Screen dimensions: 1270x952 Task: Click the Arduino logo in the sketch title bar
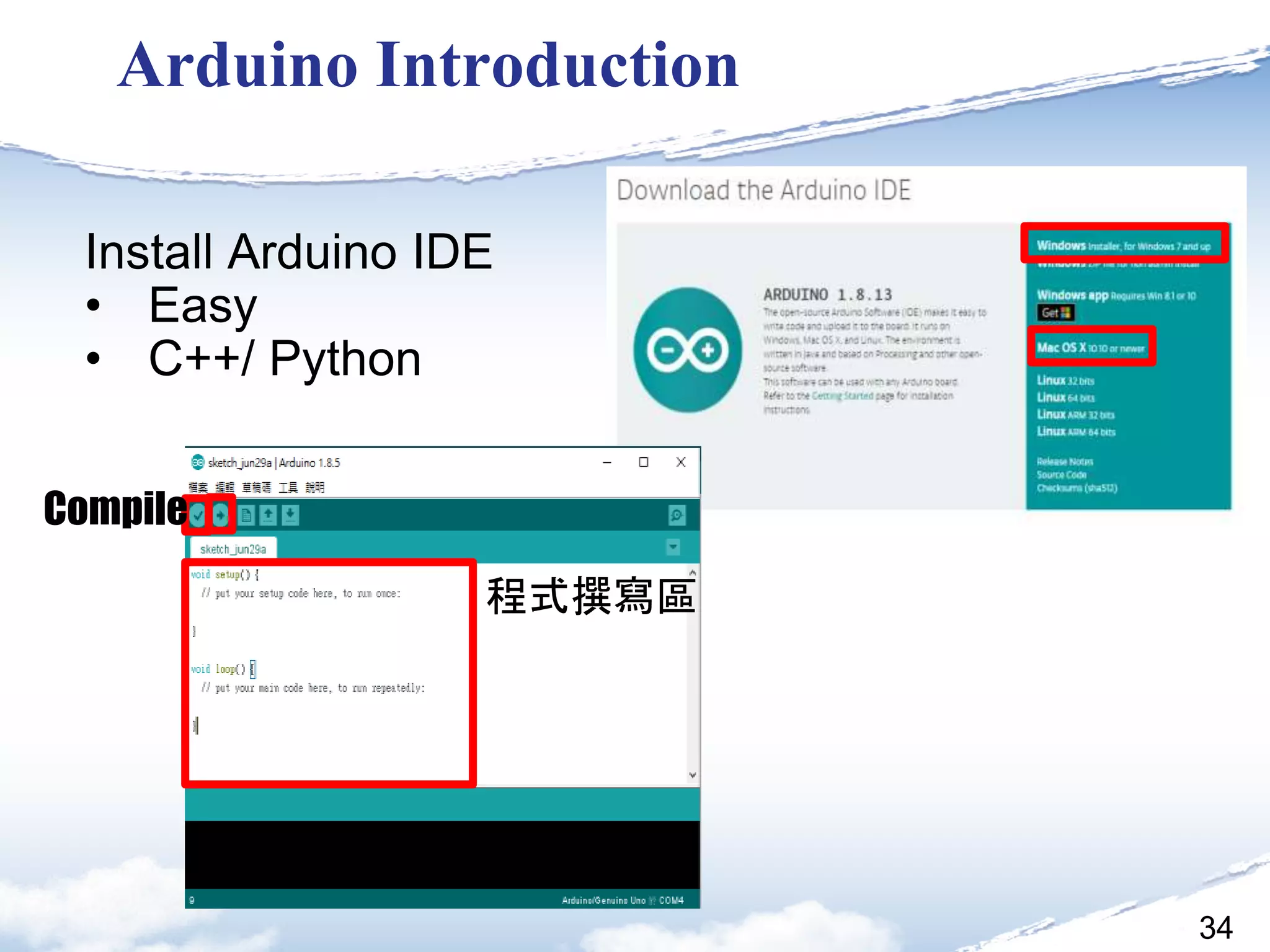[x=198, y=462]
